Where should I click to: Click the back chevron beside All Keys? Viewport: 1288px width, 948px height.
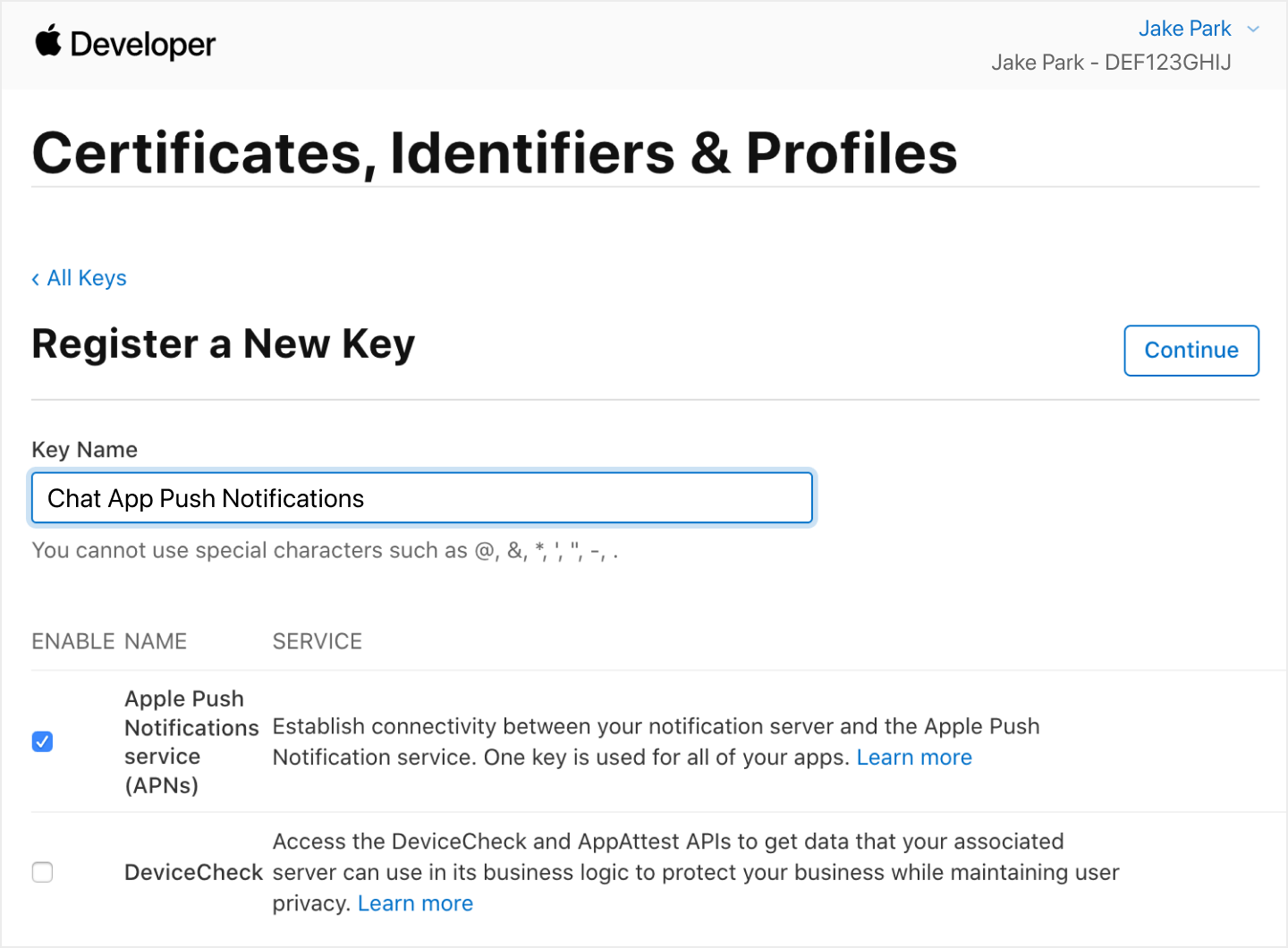point(36,278)
